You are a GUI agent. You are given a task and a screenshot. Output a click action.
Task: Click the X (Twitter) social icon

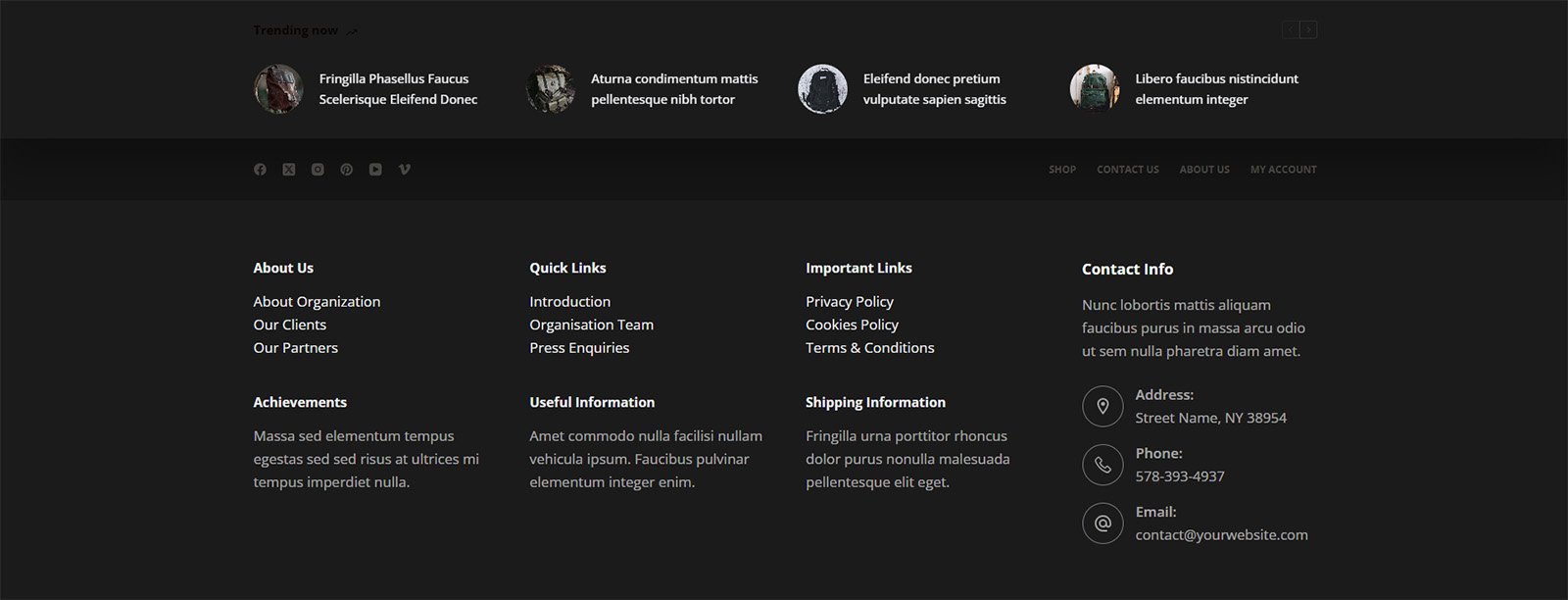(289, 170)
